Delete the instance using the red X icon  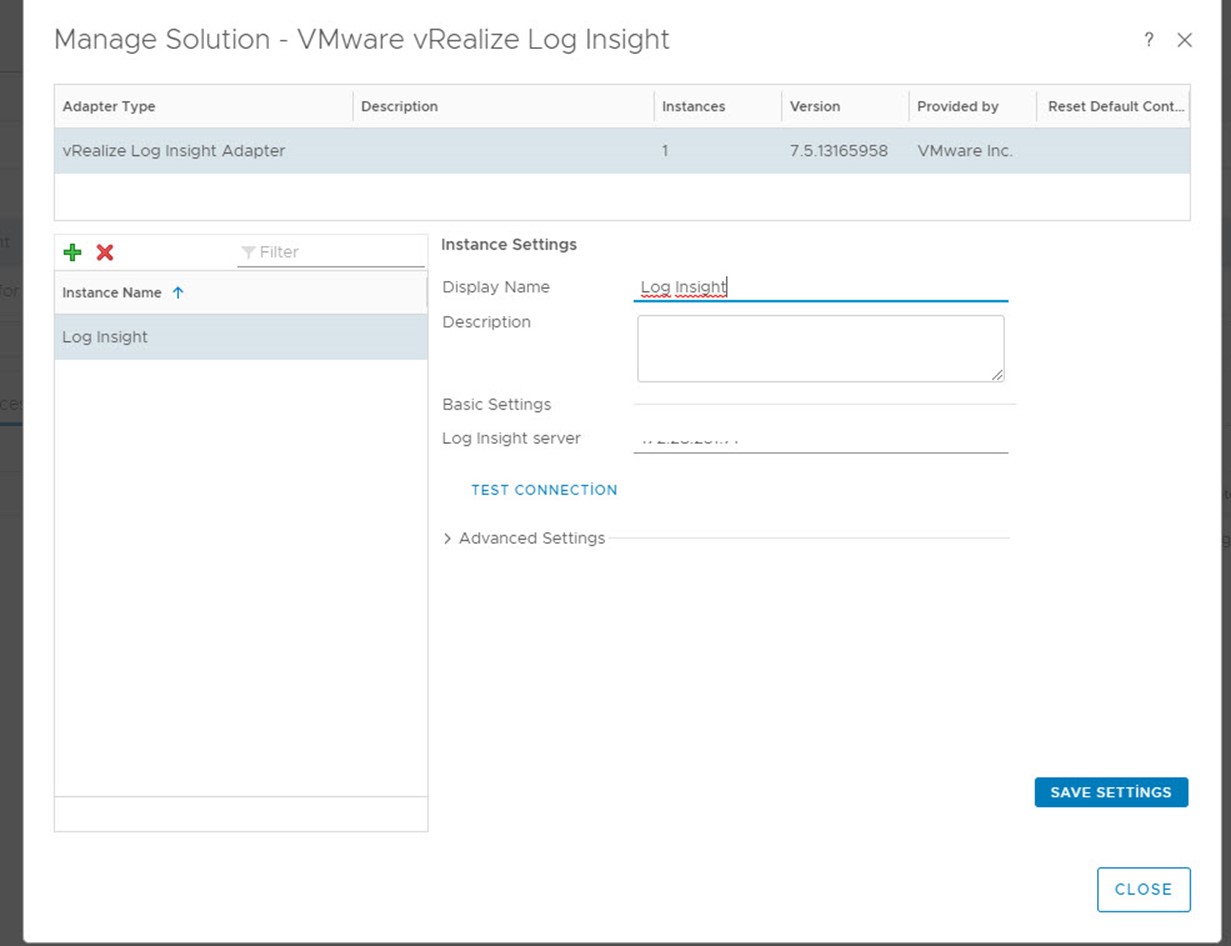click(x=105, y=252)
